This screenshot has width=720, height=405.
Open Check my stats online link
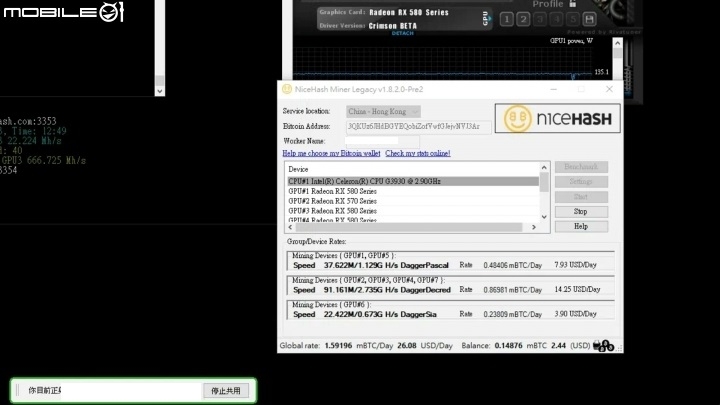pos(418,153)
